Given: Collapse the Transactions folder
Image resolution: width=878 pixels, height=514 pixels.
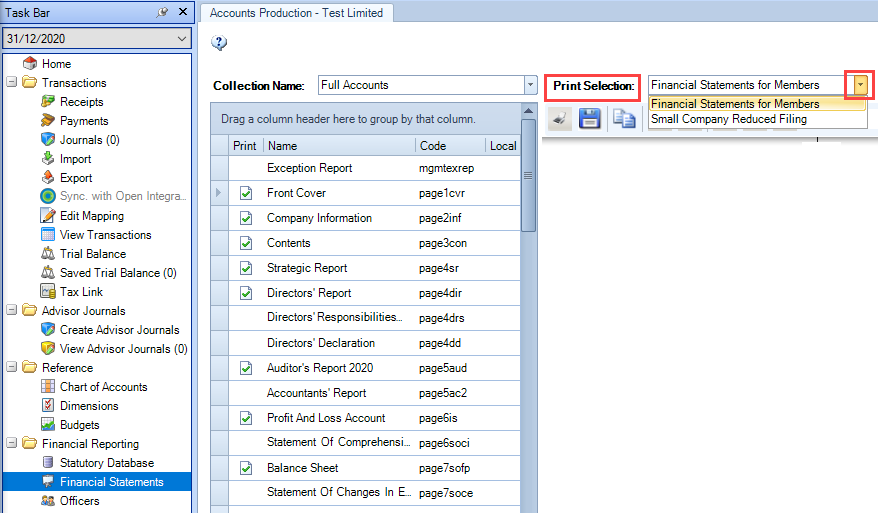Looking at the screenshot, I should tap(12, 82).
